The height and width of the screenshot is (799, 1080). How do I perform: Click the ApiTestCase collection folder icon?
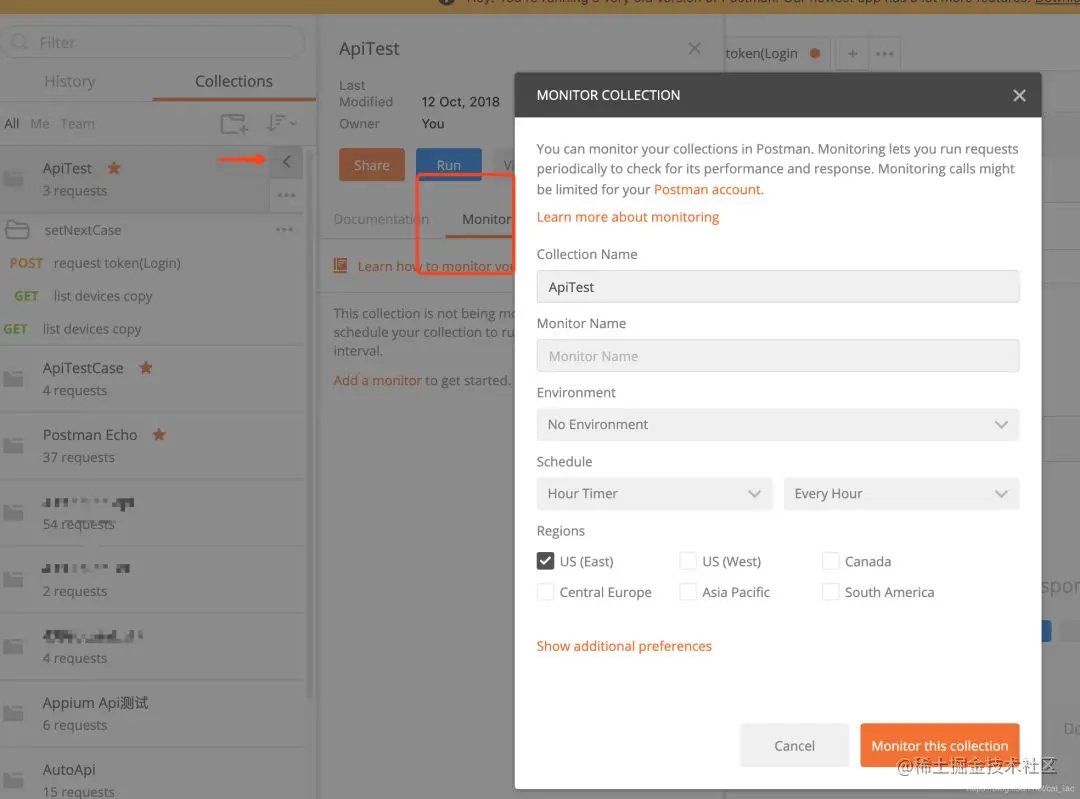[13, 378]
